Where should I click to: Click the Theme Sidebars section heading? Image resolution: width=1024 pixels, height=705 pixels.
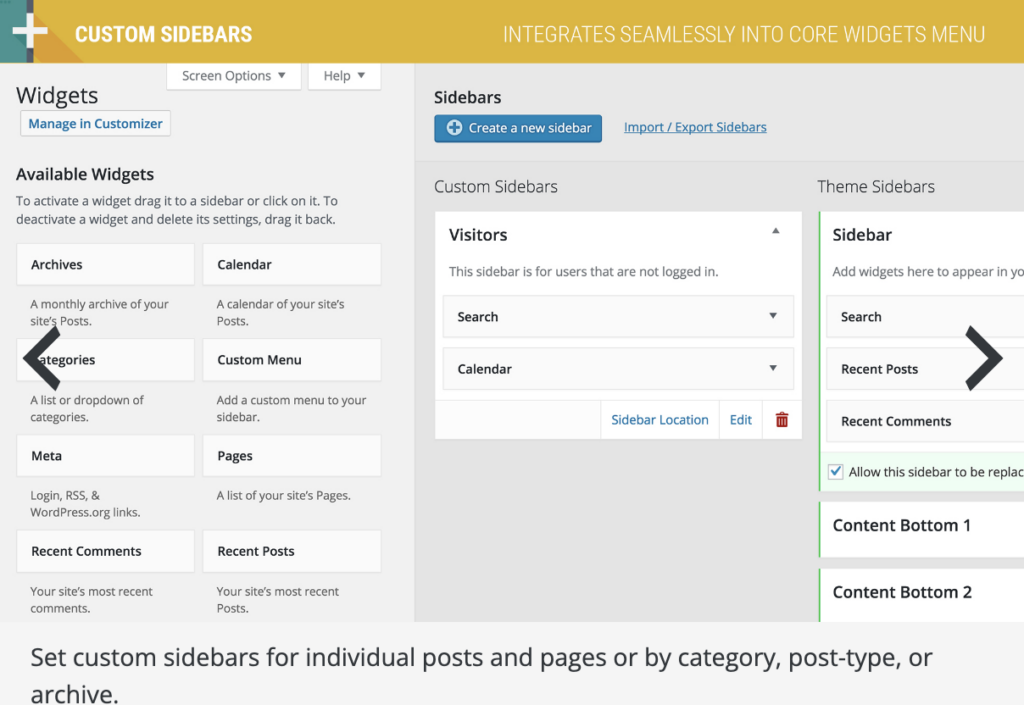click(876, 187)
